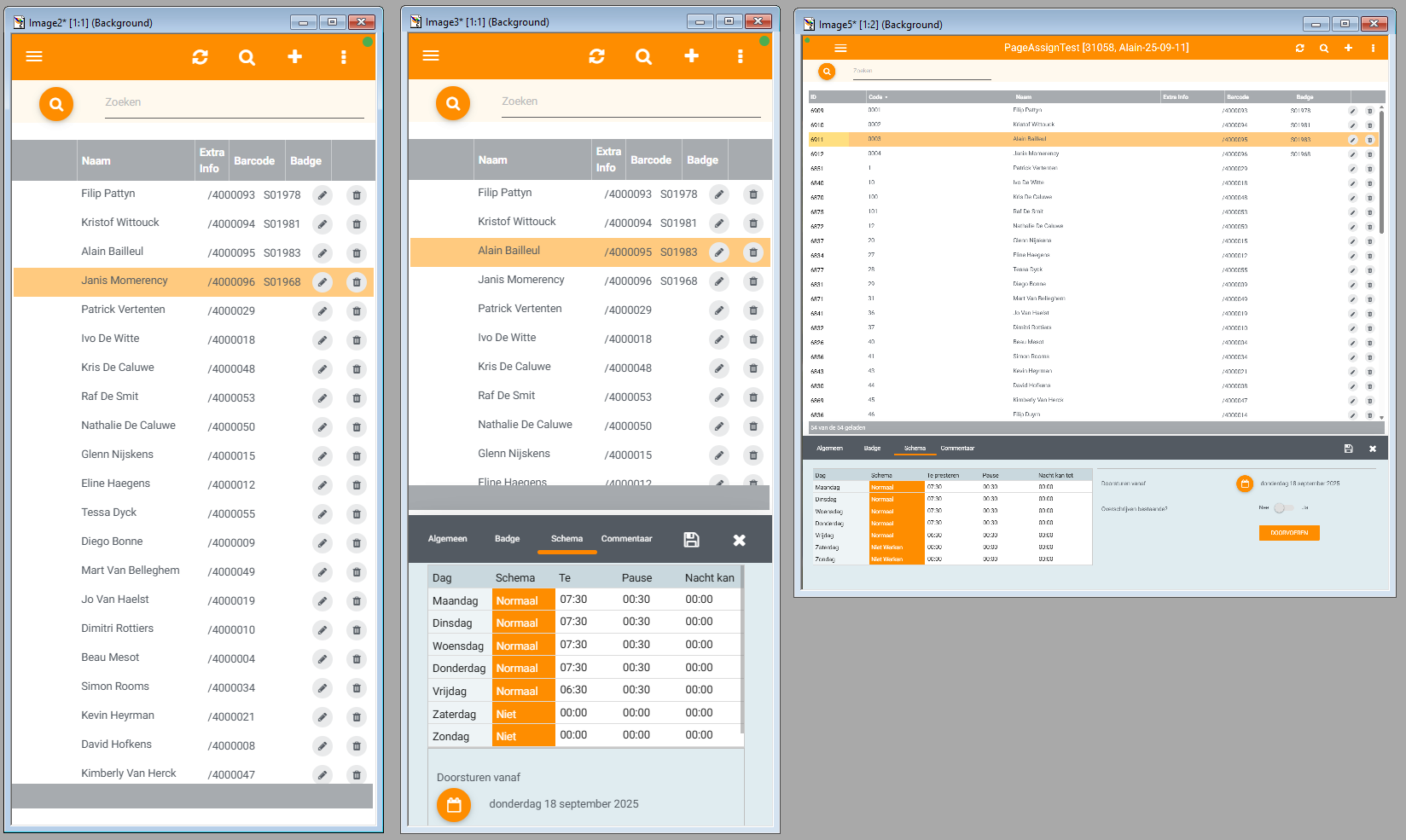Click Extra Info column header in Image3 window
The width and height of the screenshot is (1406, 840).
608,160
